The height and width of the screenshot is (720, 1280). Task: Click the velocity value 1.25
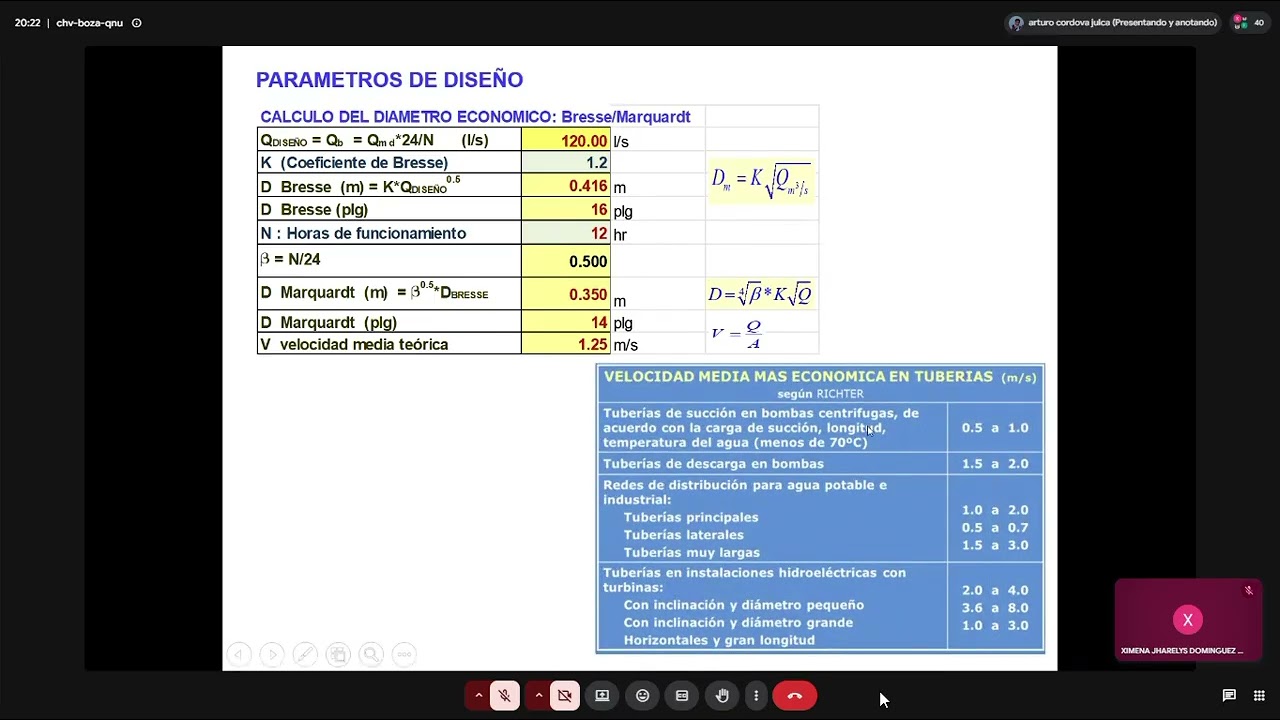[x=566, y=344]
